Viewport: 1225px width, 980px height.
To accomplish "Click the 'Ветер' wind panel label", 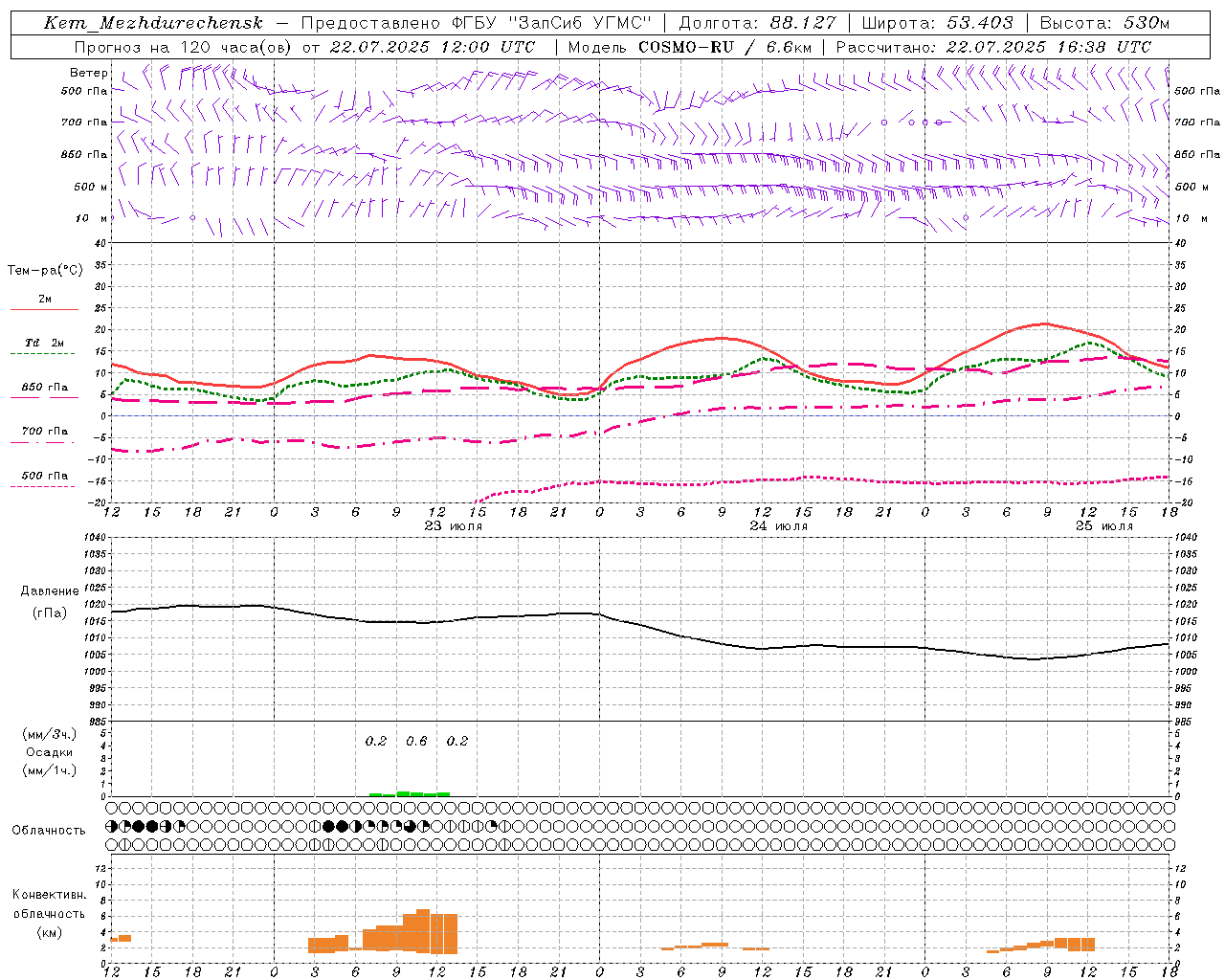I will pos(89,73).
